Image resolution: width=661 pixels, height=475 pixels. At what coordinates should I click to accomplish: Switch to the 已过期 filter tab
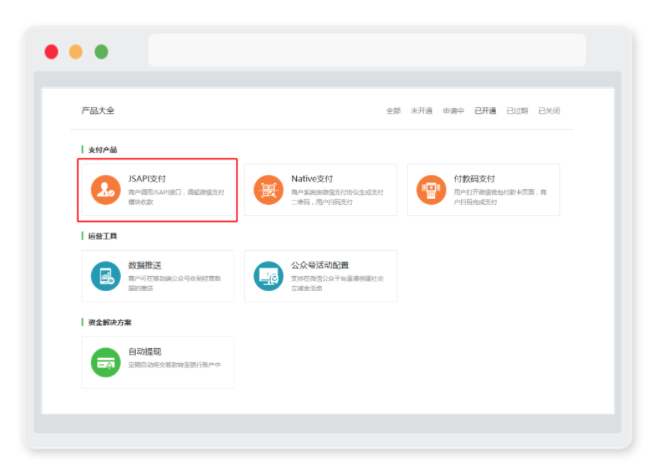click(x=517, y=111)
